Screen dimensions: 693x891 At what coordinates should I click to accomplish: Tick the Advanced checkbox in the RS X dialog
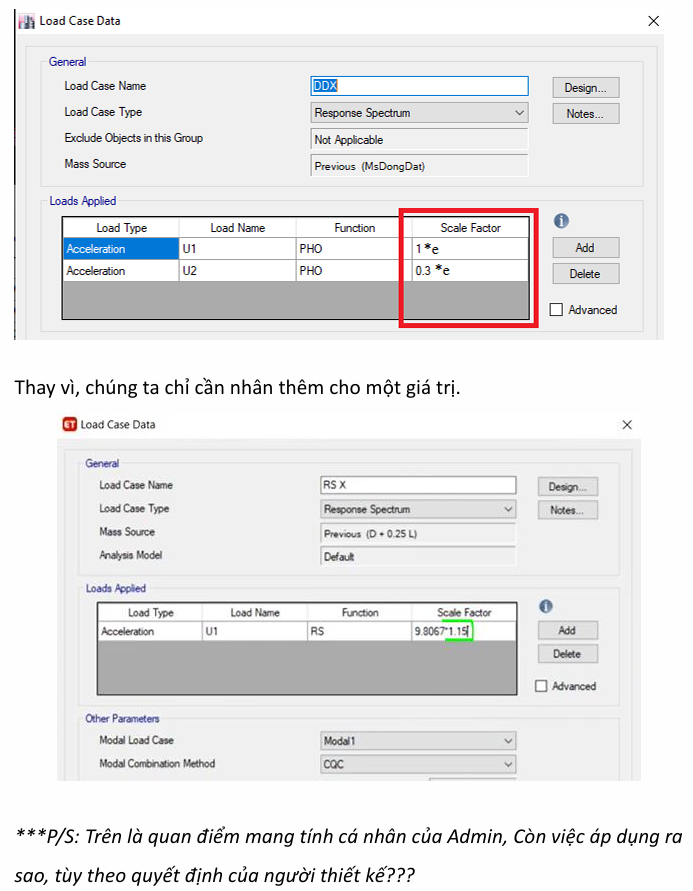click(542, 686)
